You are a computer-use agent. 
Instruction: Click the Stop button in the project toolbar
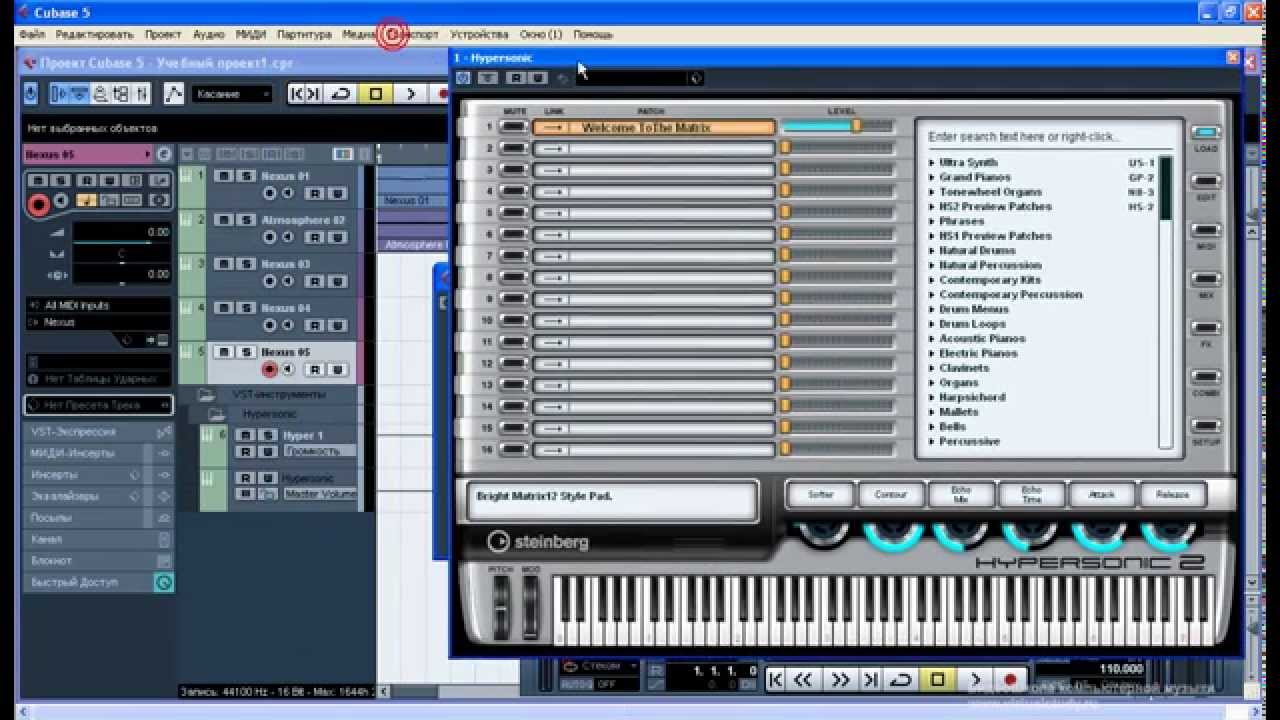tap(376, 94)
